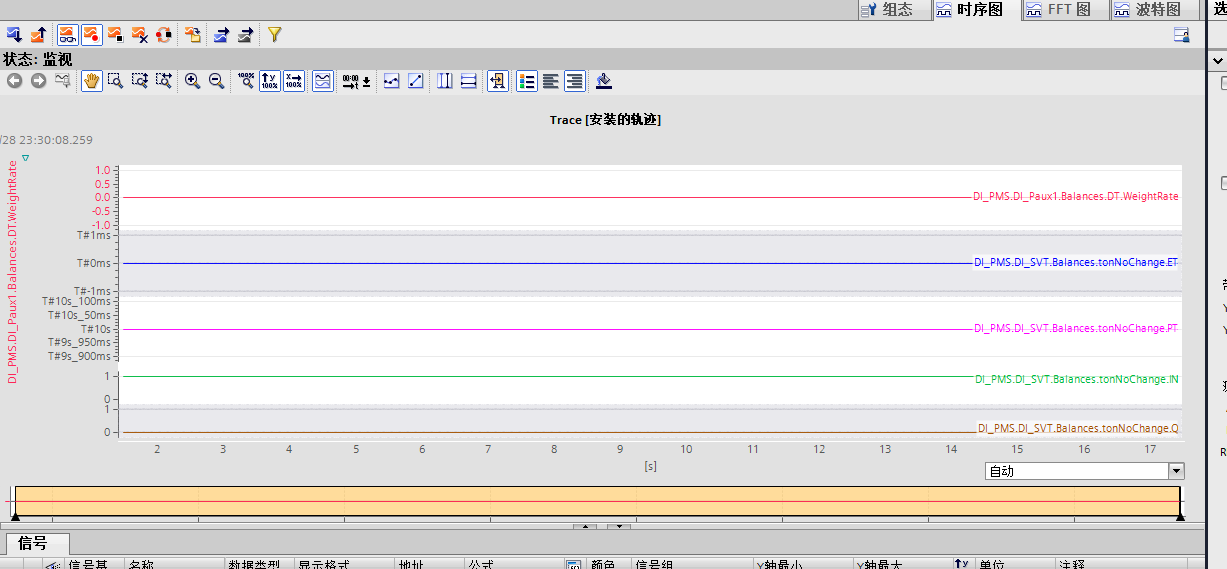Toggle the arrange signals in tracks icon

pos(322,81)
